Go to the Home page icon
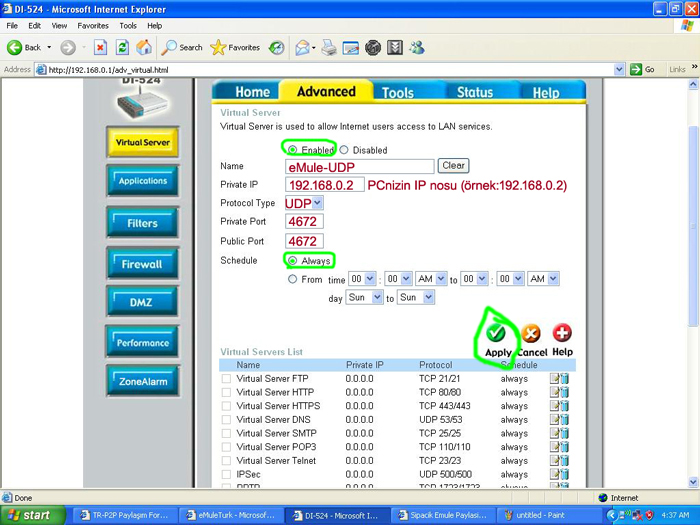Image resolution: width=700 pixels, height=525 pixels. [144, 47]
